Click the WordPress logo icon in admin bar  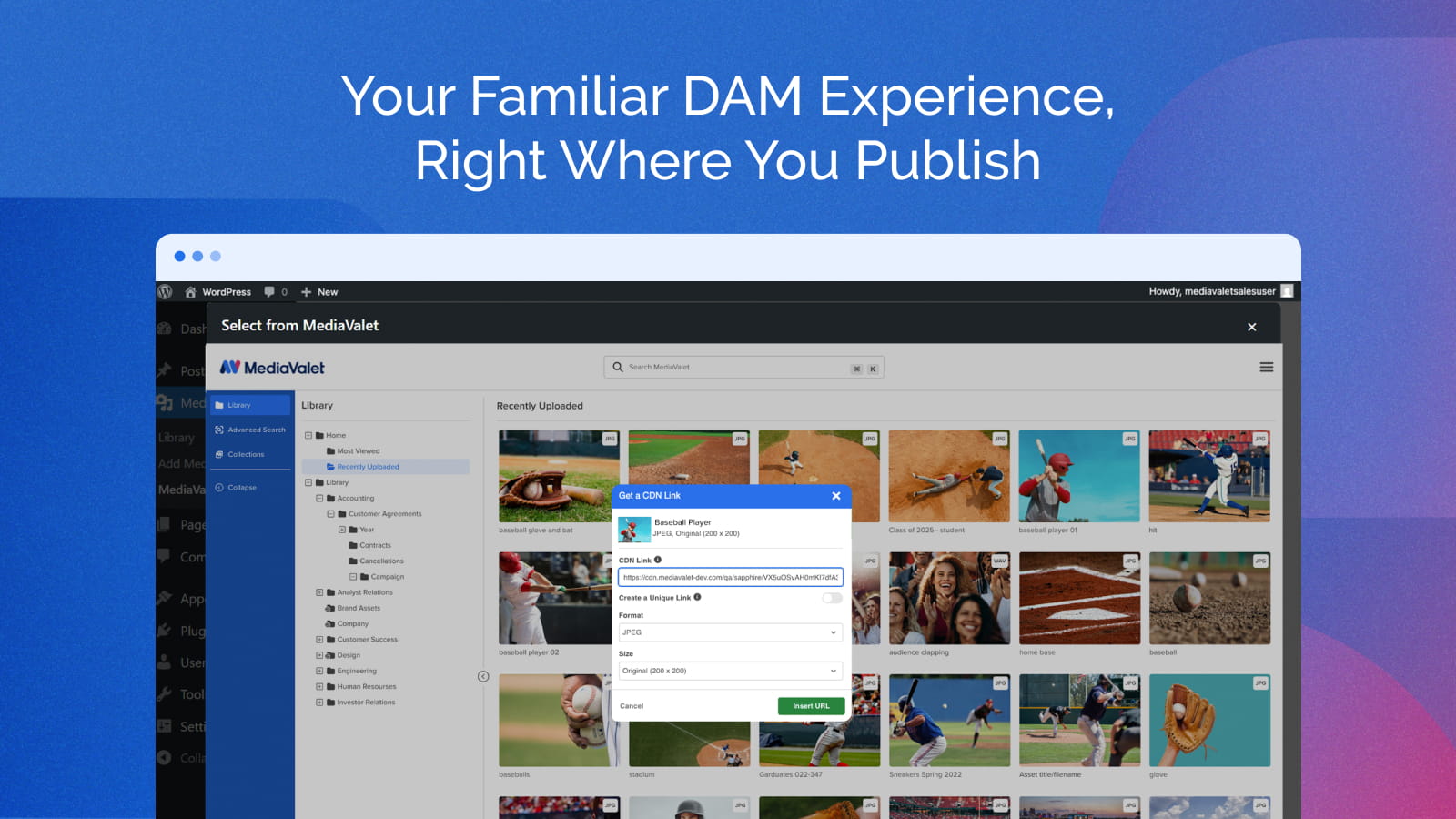(165, 292)
